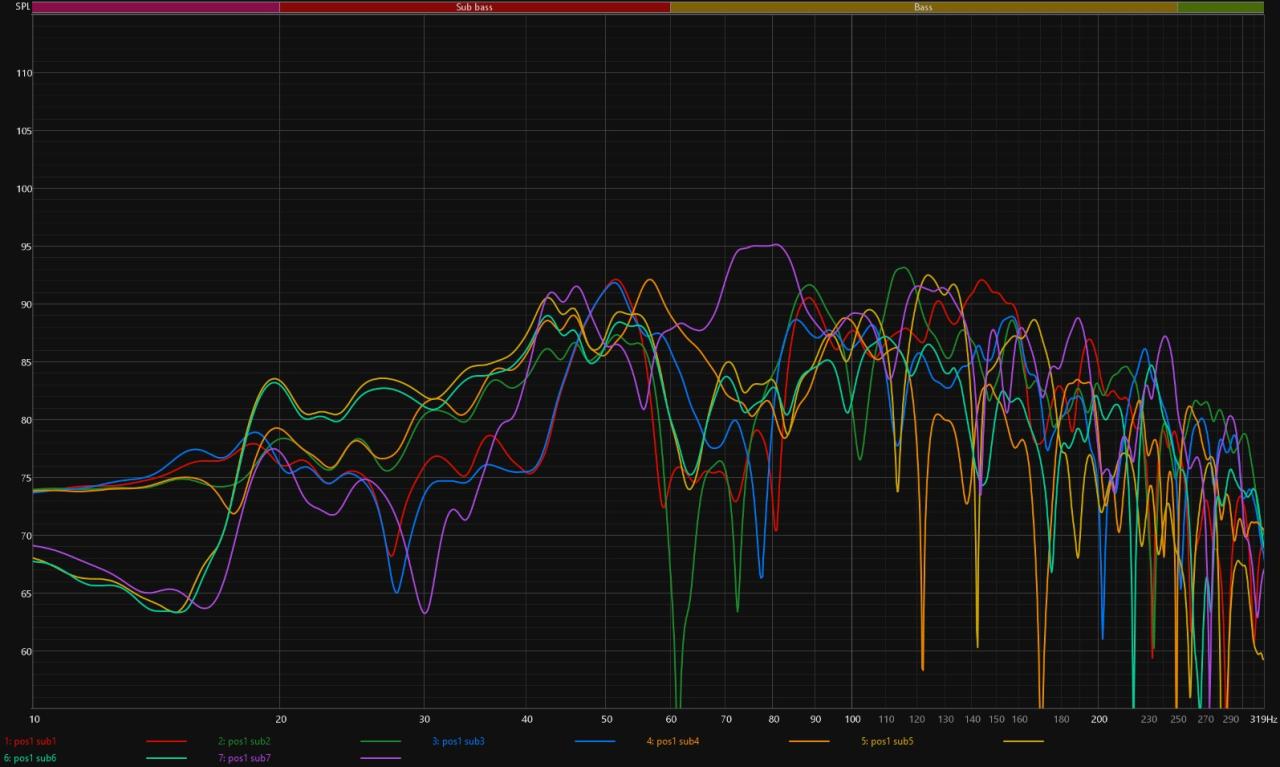Select the '1: pos1 sub1' legend label
The height and width of the screenshot is (767, 1280).
[31, 741]
